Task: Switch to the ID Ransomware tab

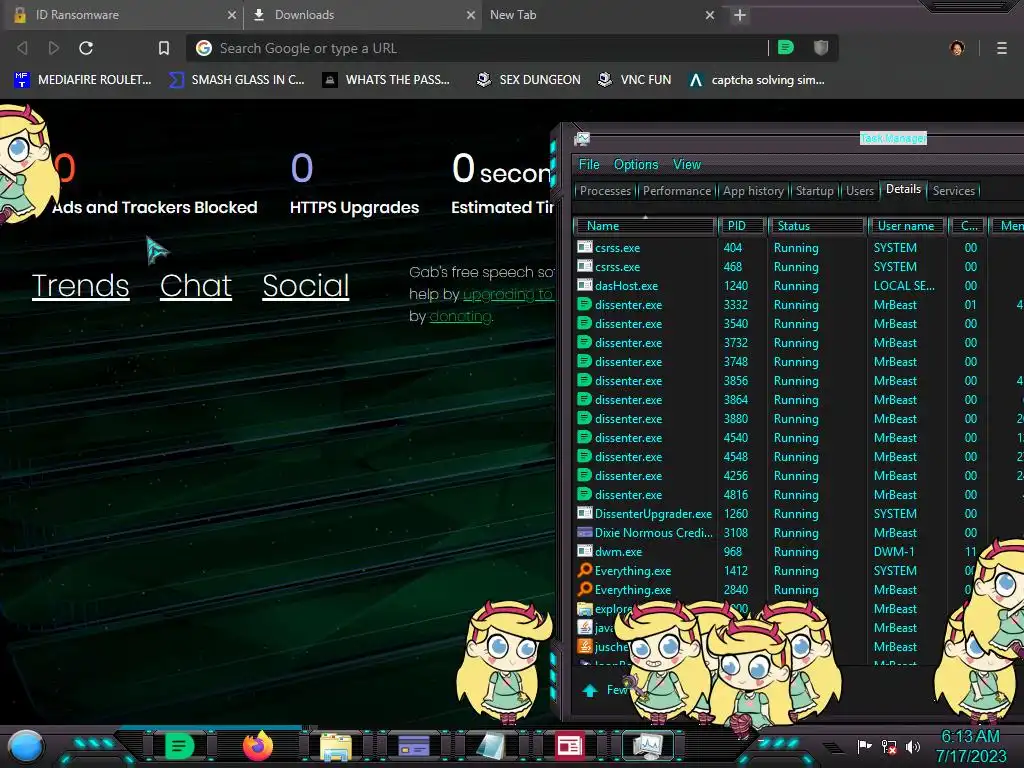Action: tap(124, 15)
